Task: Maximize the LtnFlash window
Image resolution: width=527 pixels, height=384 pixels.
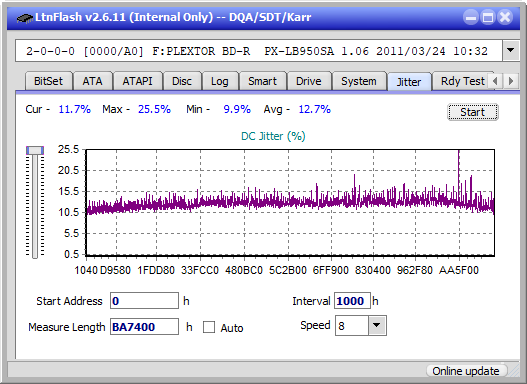Action: coord(488,17)
